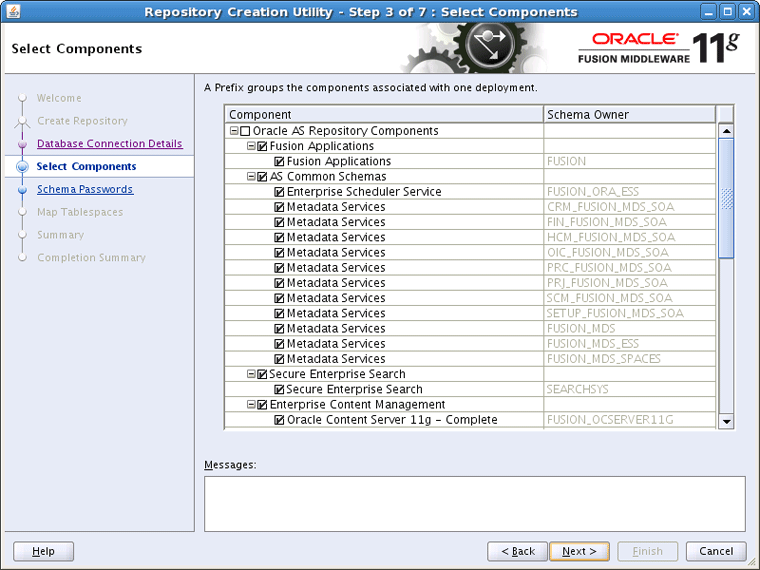Uncheck Metadata Services checkbox for HCM_FUSION_MDS_SOA

pos(279,238)
